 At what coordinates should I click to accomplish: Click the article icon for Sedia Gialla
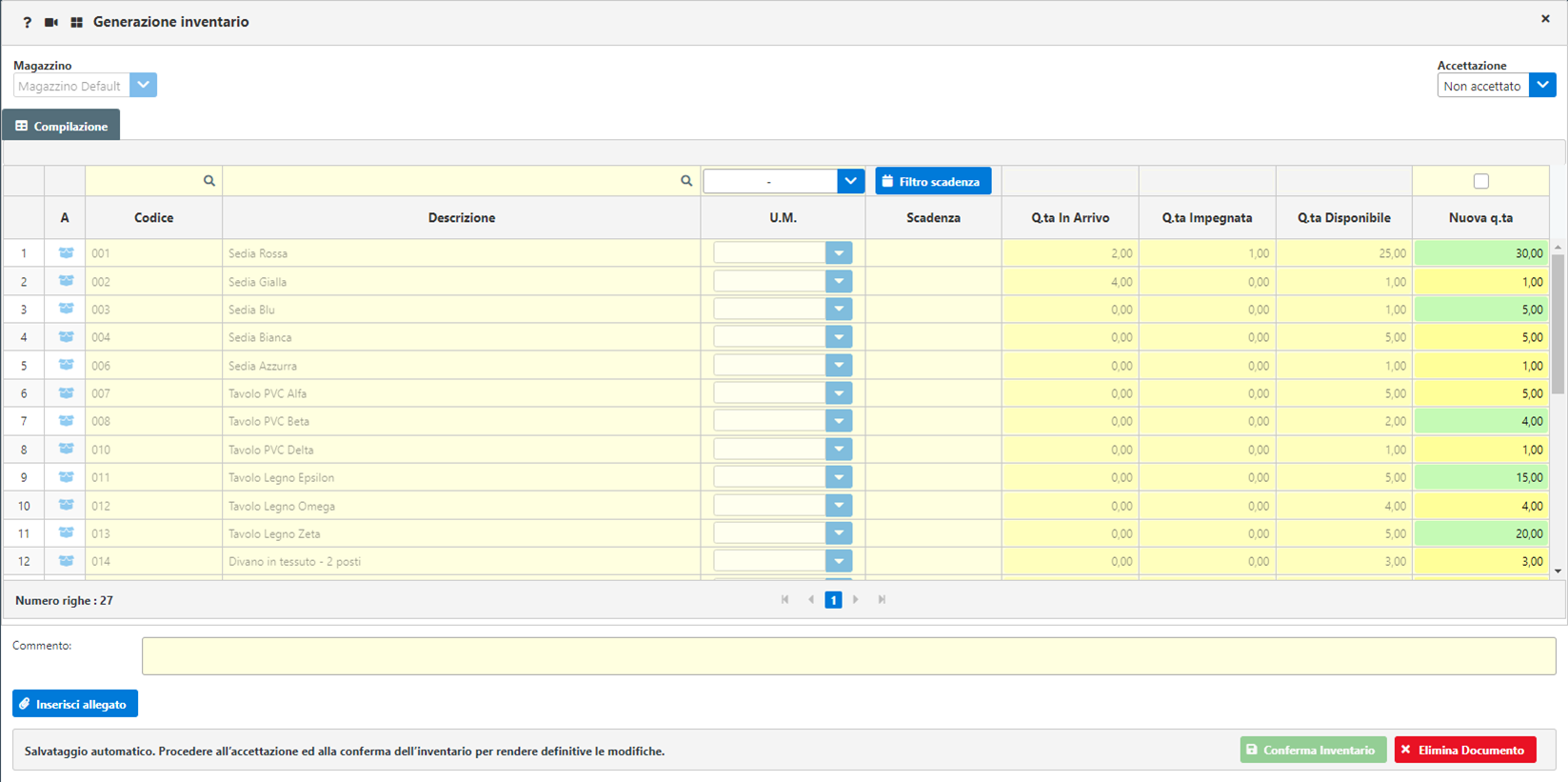pos(66,281)
